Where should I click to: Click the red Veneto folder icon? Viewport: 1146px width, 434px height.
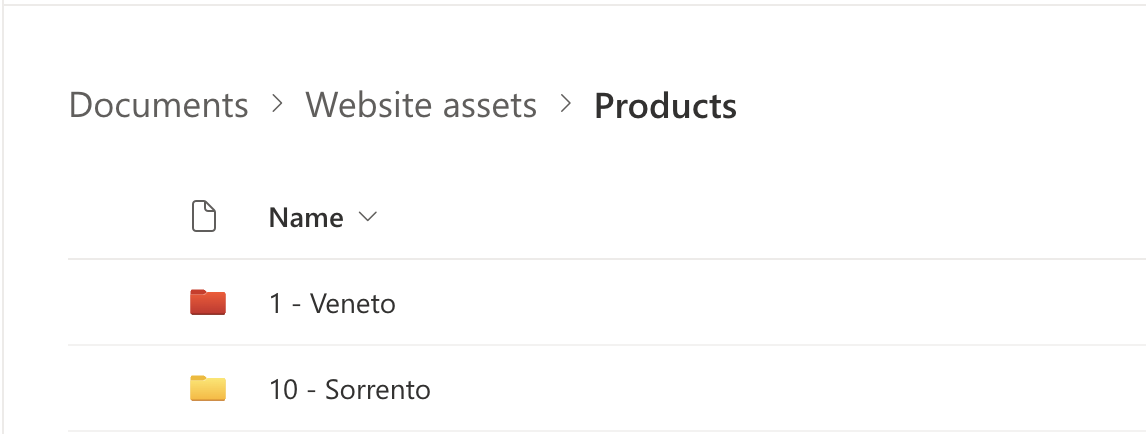pyautogui.click(x=208, y=302)
